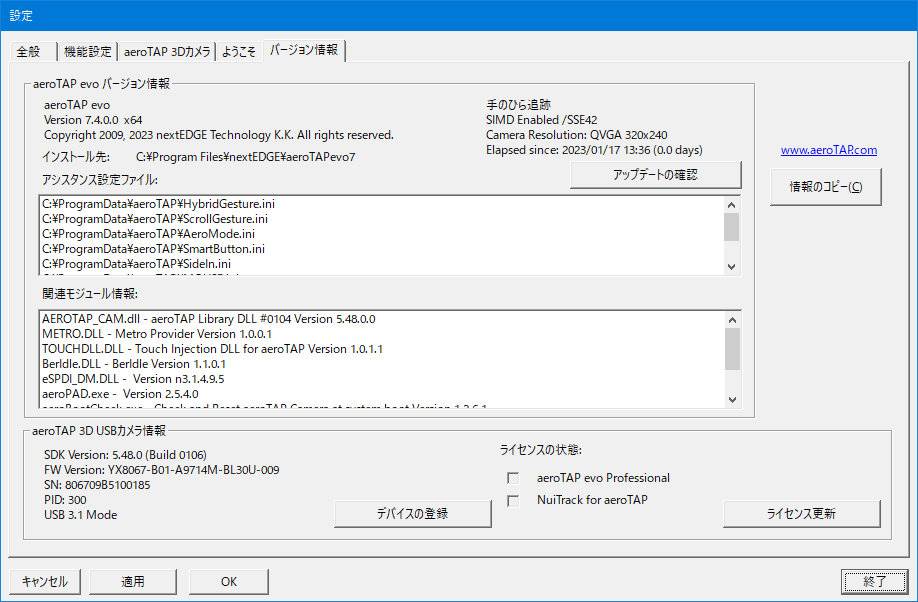Image resolution: width=918 pixels, height=602 pixels.
Task: Click the SN: 806709B5100185 text
Action: tap(97, 485)
